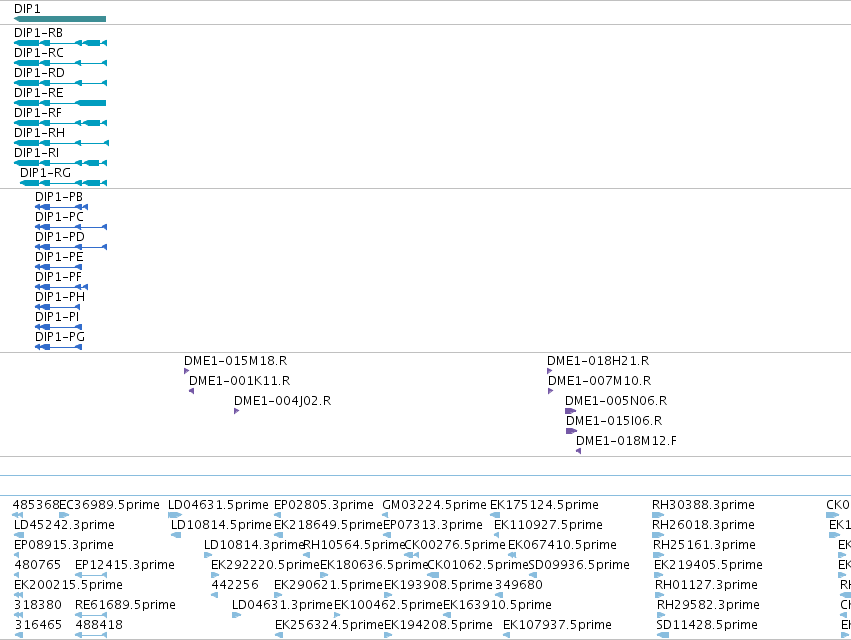Click the DIP1-RI transcript label
Viewport: 851px width, 640px height.
coord(36,153)
